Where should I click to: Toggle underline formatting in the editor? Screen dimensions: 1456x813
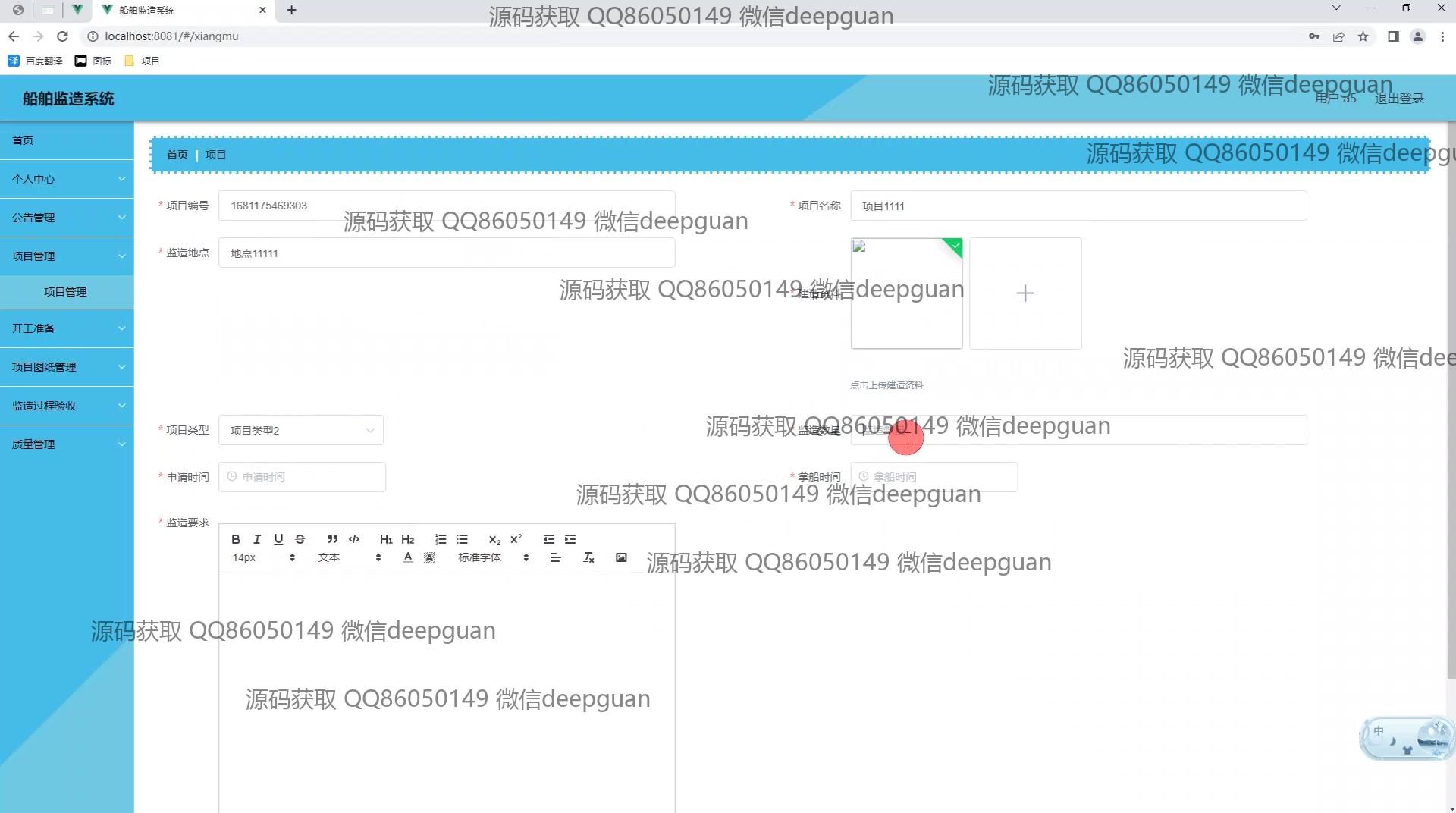pos(278,539)
